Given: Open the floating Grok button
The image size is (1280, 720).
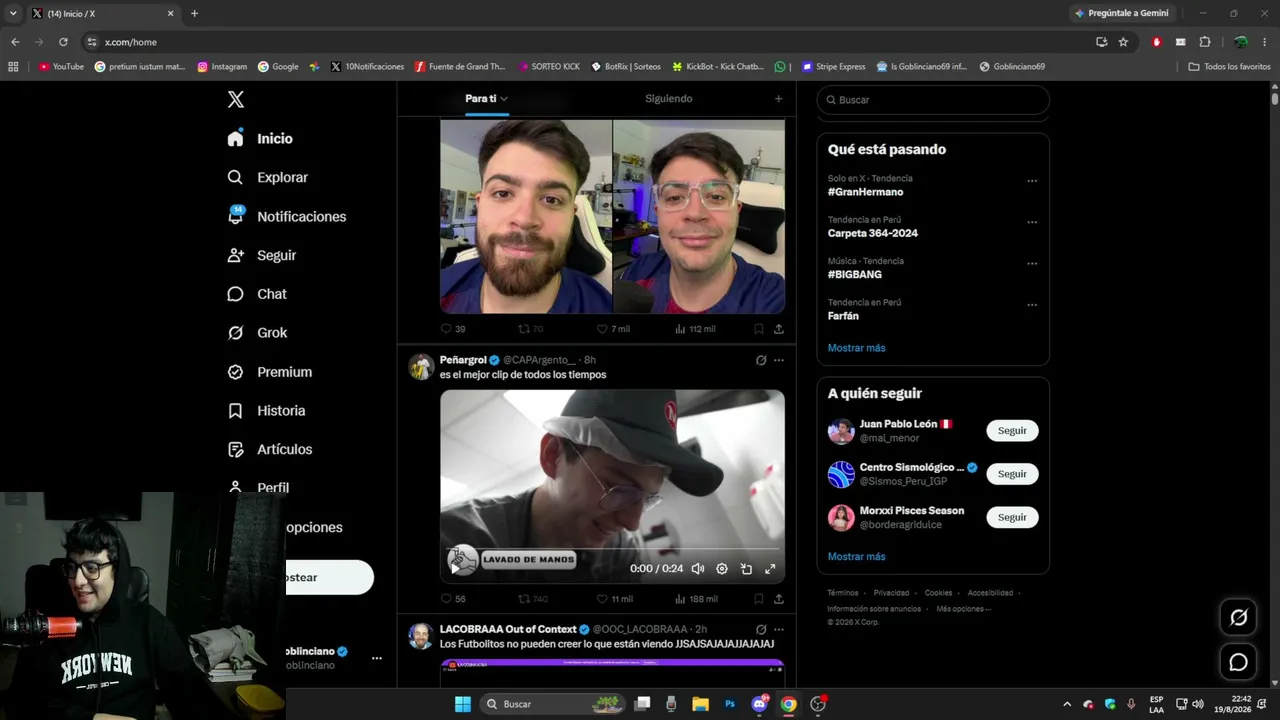Looking at the screenshot, I should tap(1238, 618).
